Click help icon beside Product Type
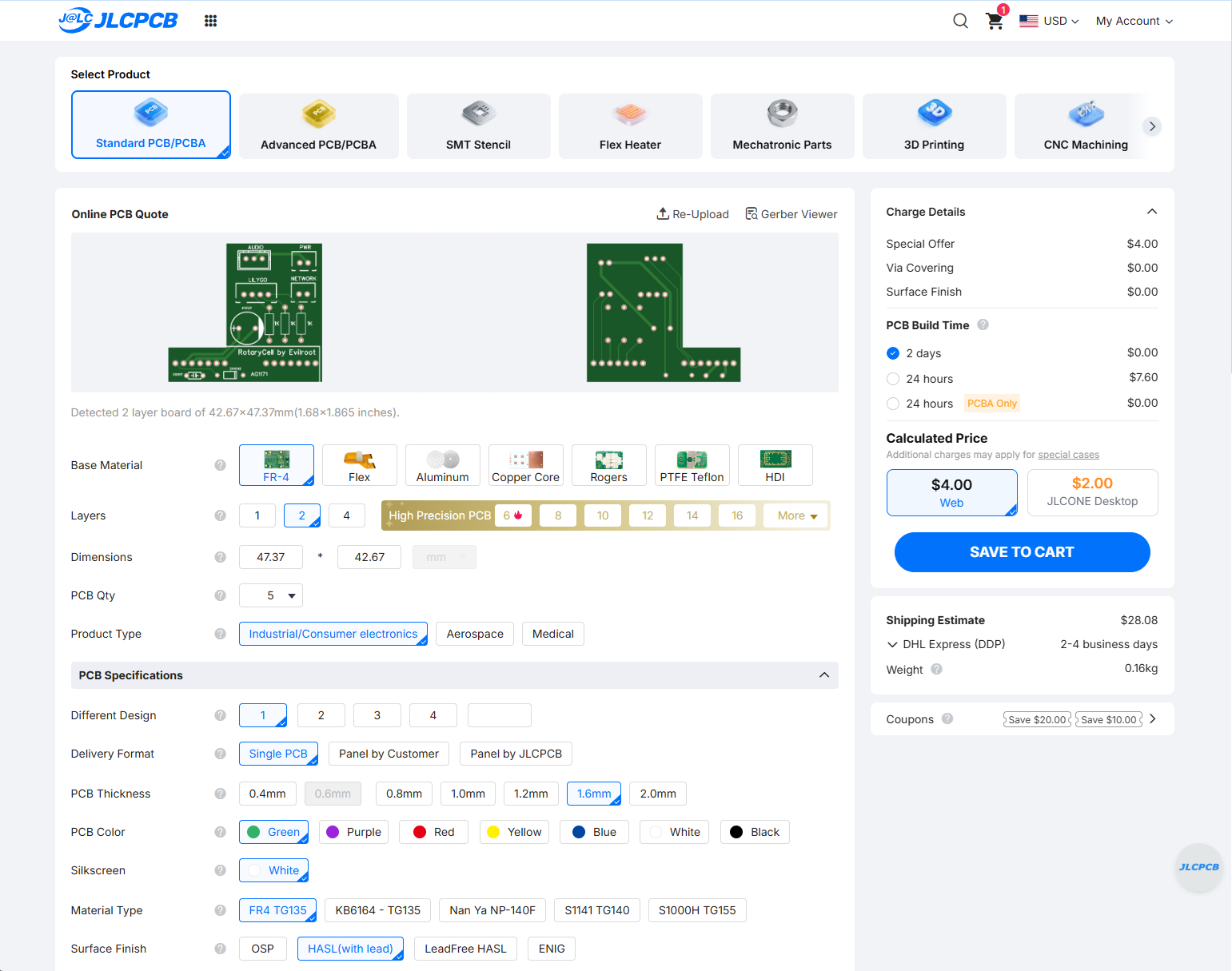 [220, 634]
